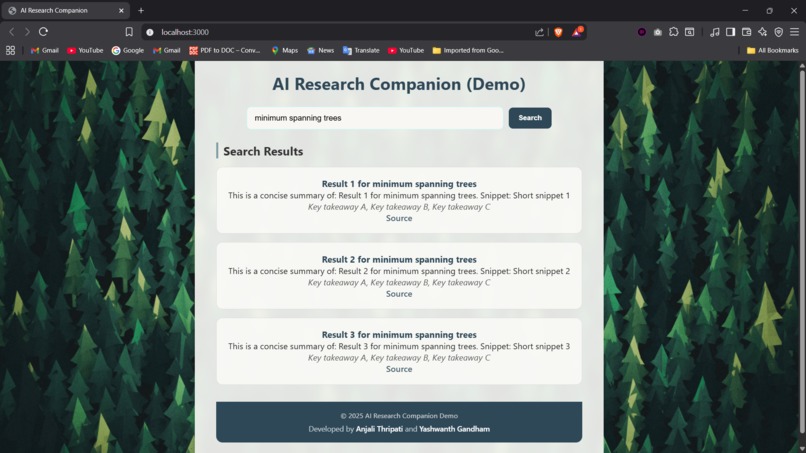Open Brave VPN shield icon

779,32
